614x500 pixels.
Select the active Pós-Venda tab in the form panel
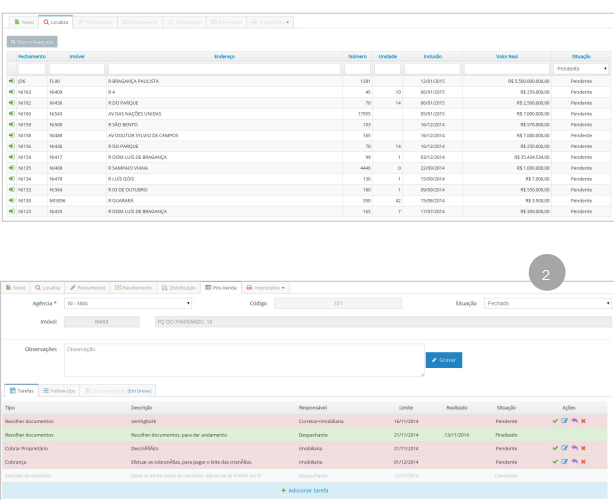[221, 288]
